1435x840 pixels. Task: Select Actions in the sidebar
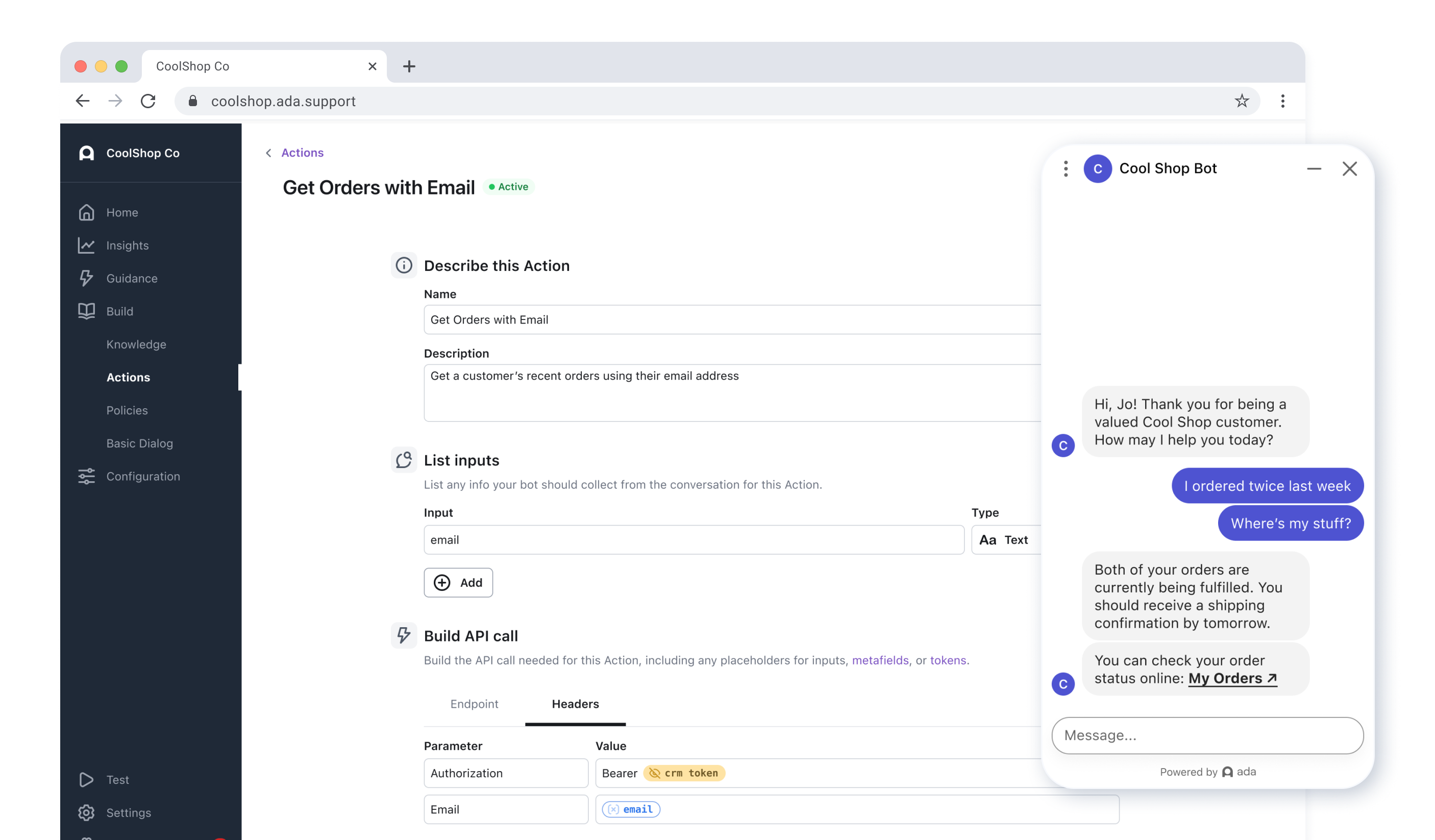[x=128, y=377]
